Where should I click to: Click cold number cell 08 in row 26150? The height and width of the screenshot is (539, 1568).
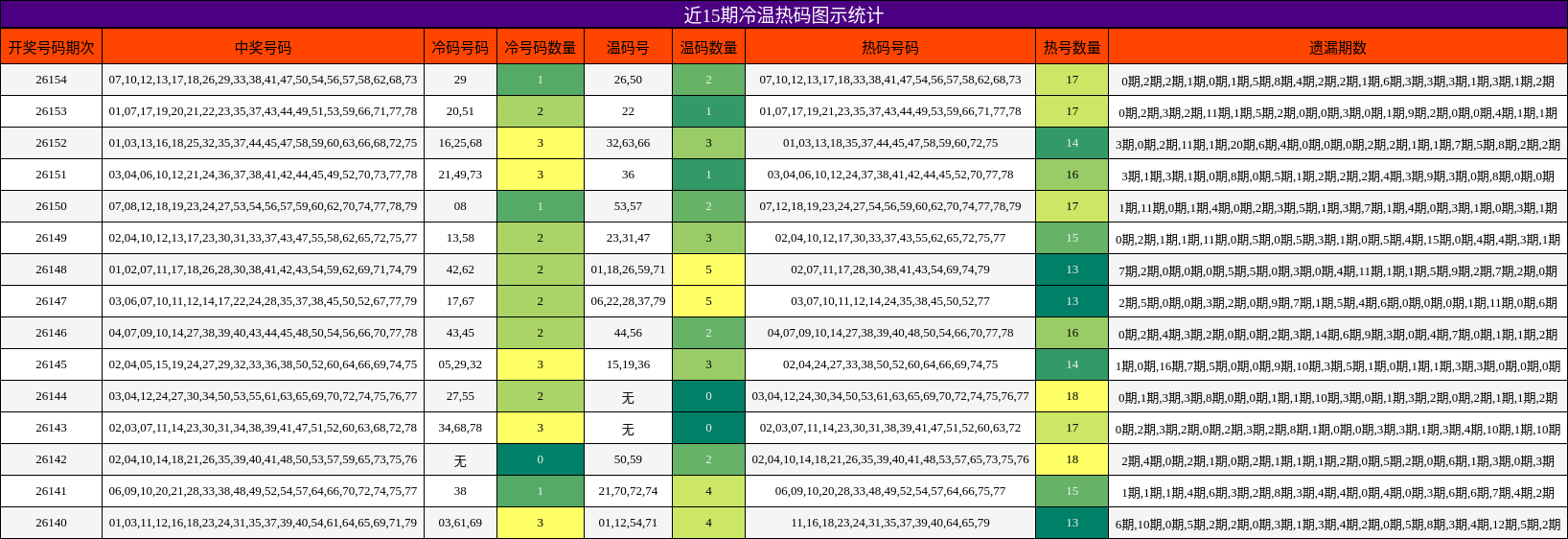(x=460, y=206)
